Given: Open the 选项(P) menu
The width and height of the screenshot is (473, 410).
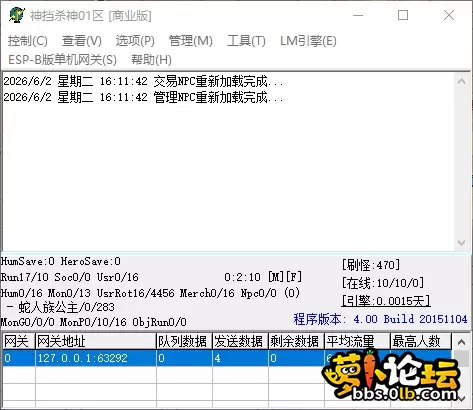Looking at the screenshot, I should (x=135, y=41).
